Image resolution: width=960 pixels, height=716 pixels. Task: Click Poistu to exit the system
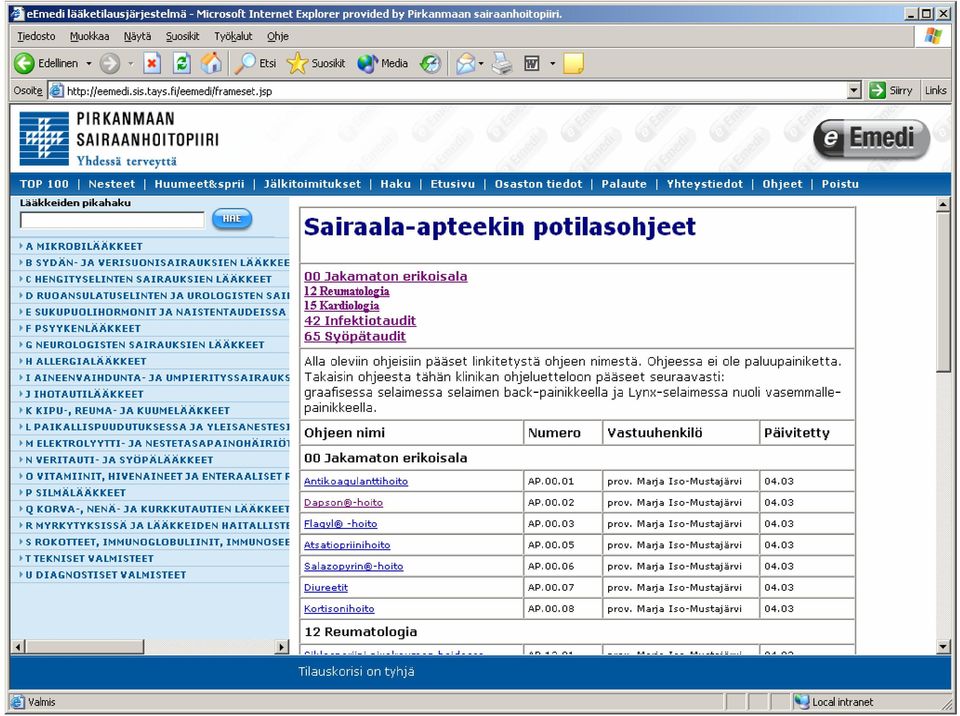840,184
